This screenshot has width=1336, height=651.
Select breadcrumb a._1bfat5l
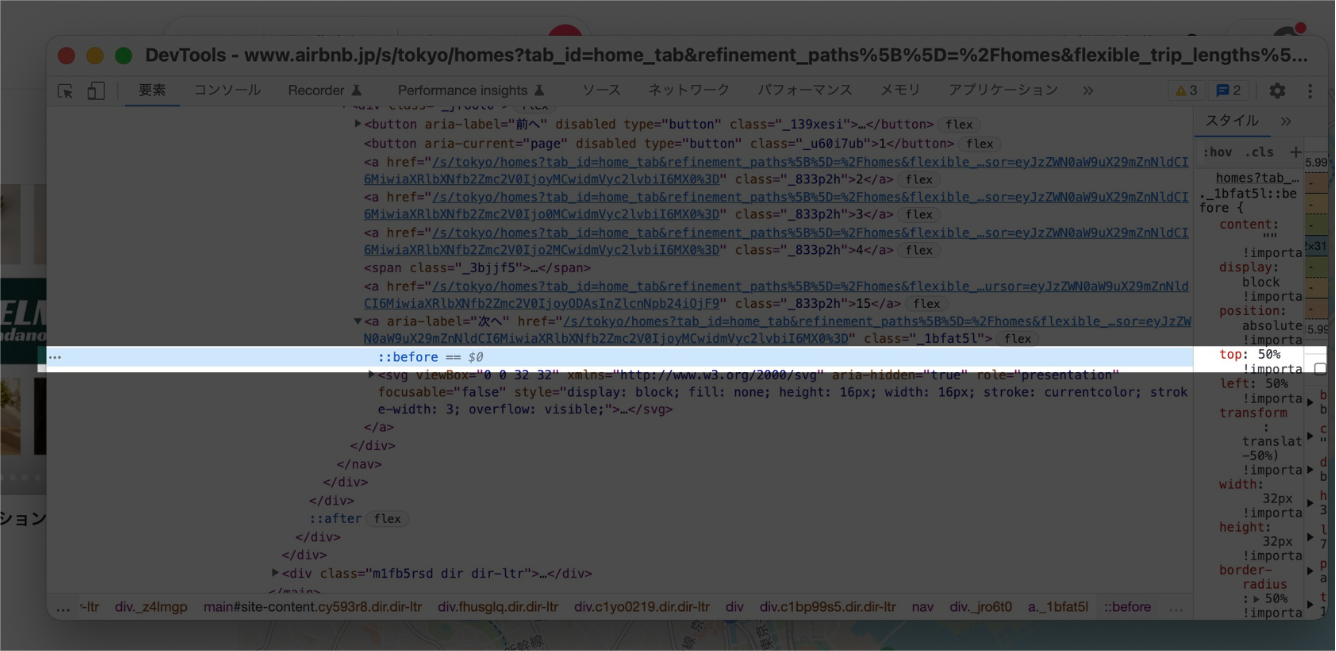[x=1058, y=606]
